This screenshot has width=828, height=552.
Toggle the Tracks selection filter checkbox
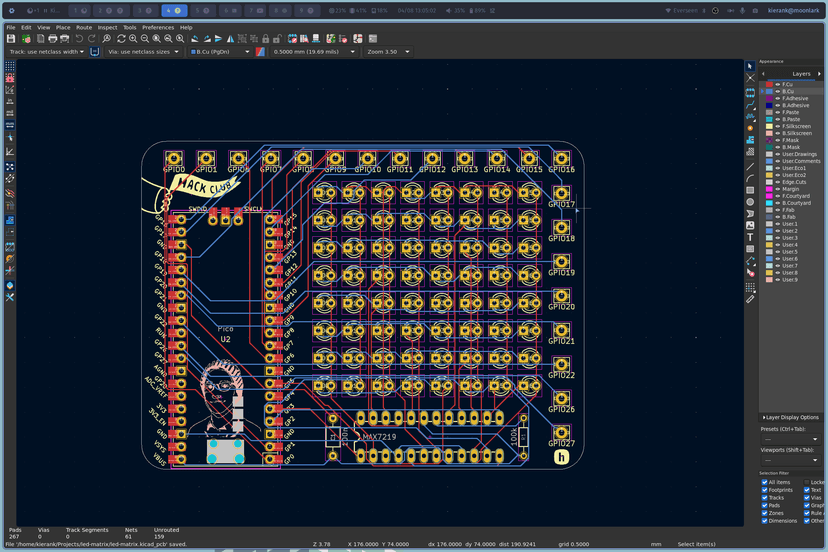click(x=765, y=497)
